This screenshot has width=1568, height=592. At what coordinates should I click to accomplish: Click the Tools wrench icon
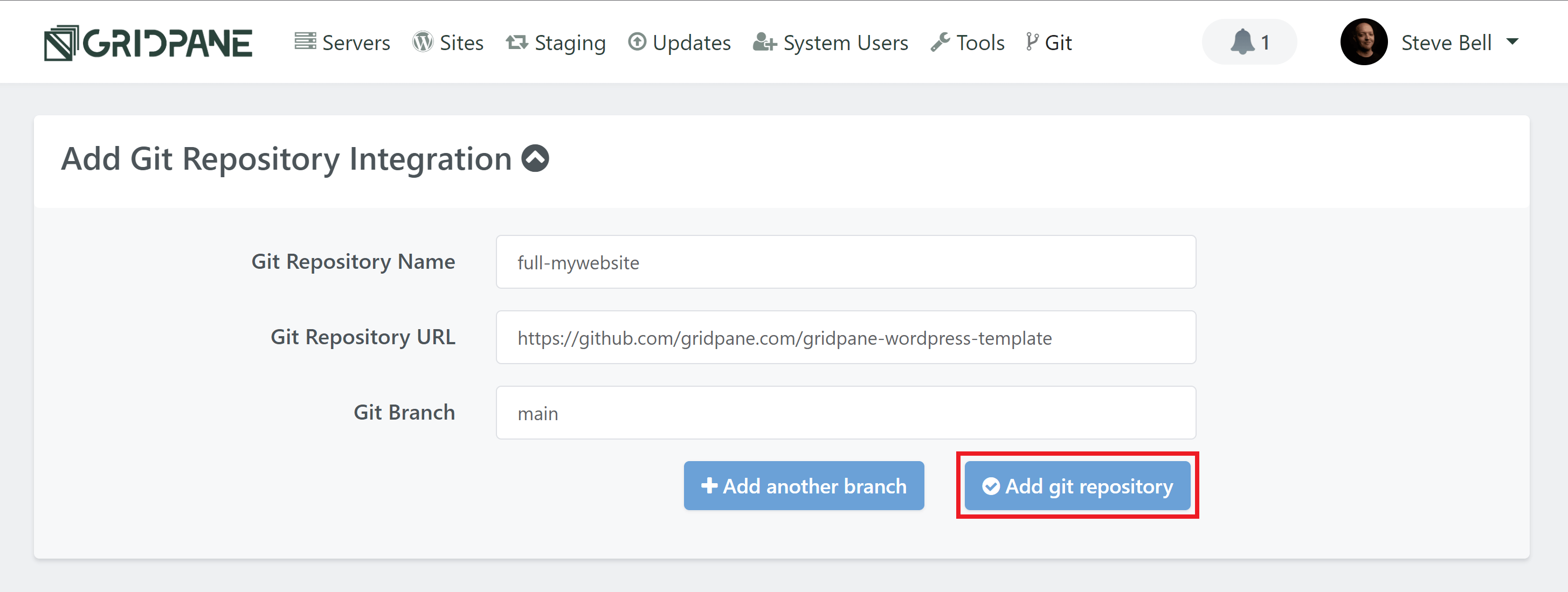(x=940, y=42)
